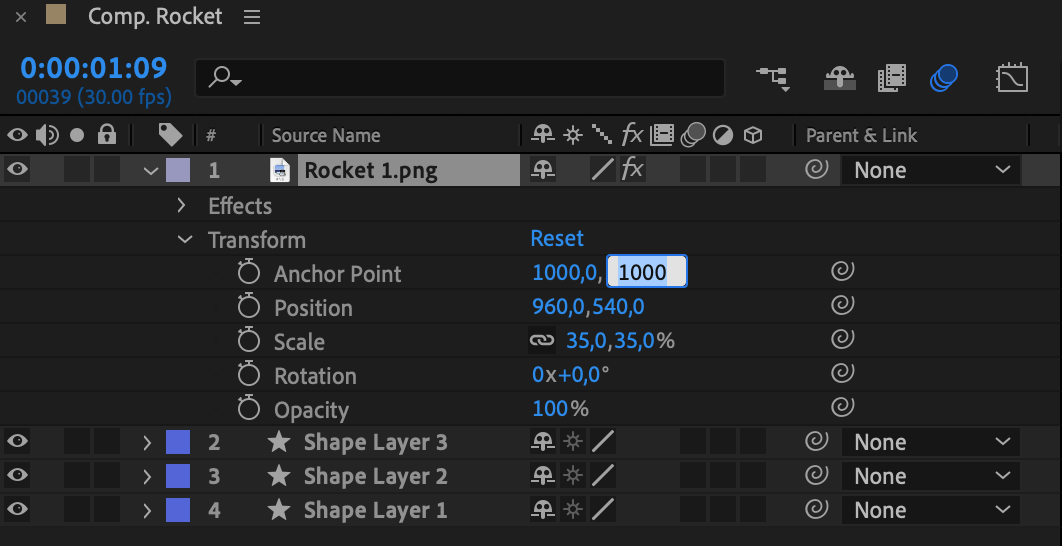The height and width of the screenshot is (546, 1062).
Task: Open the Comp. Rocket panel menu
Action: (252, 17)
